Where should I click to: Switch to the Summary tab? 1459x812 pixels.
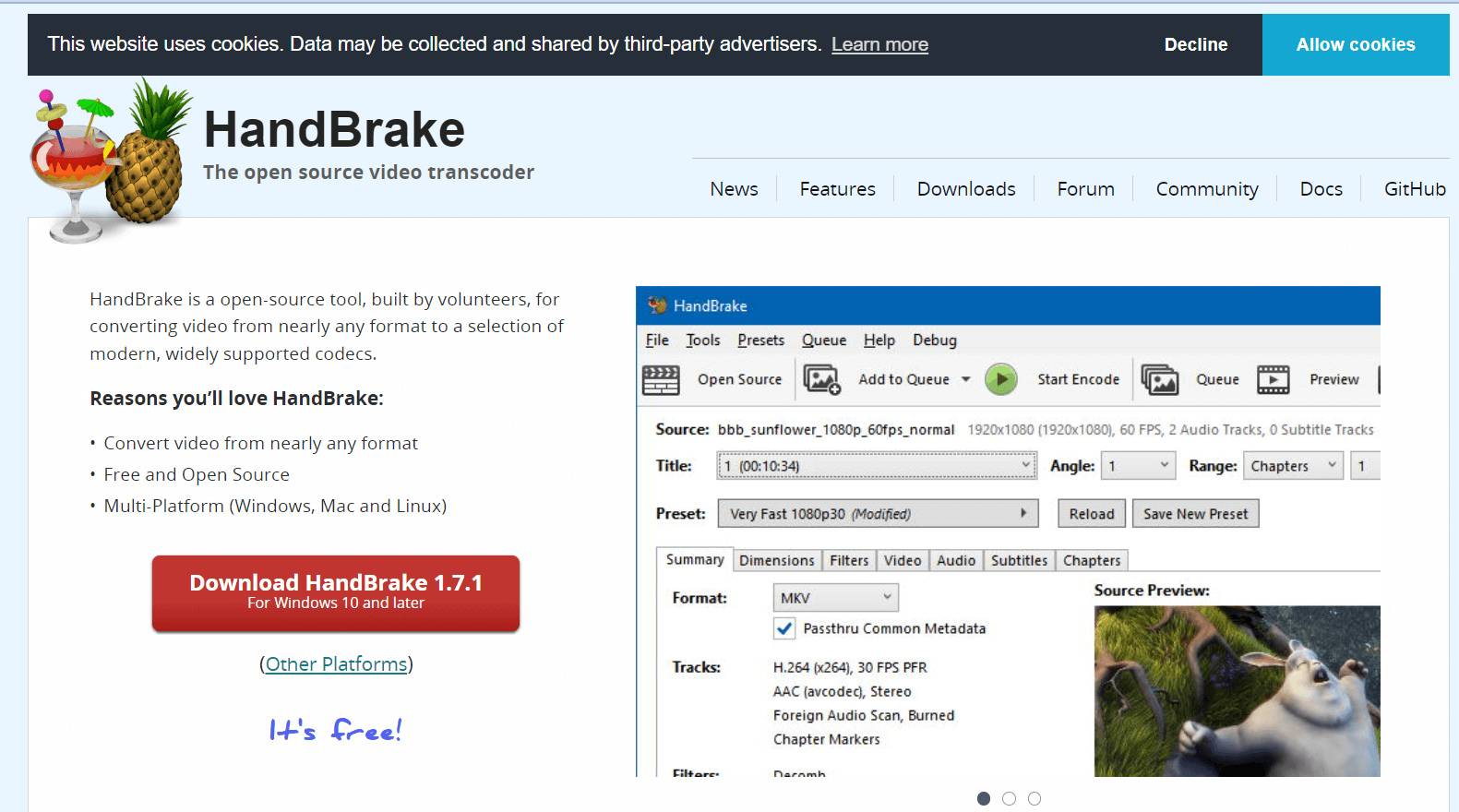point(695,559)
